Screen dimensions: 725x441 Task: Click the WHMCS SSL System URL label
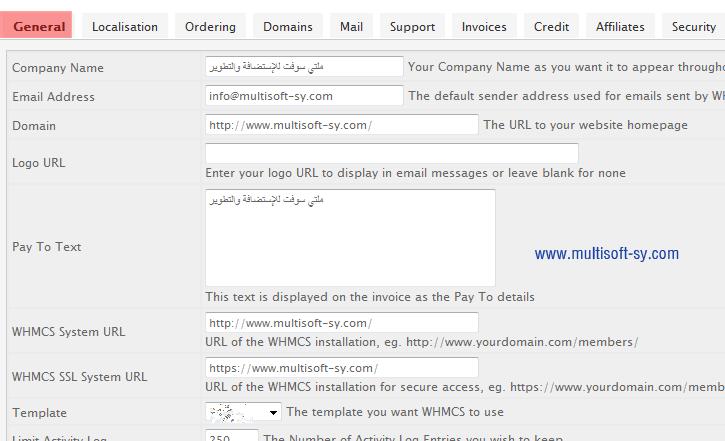80,376
